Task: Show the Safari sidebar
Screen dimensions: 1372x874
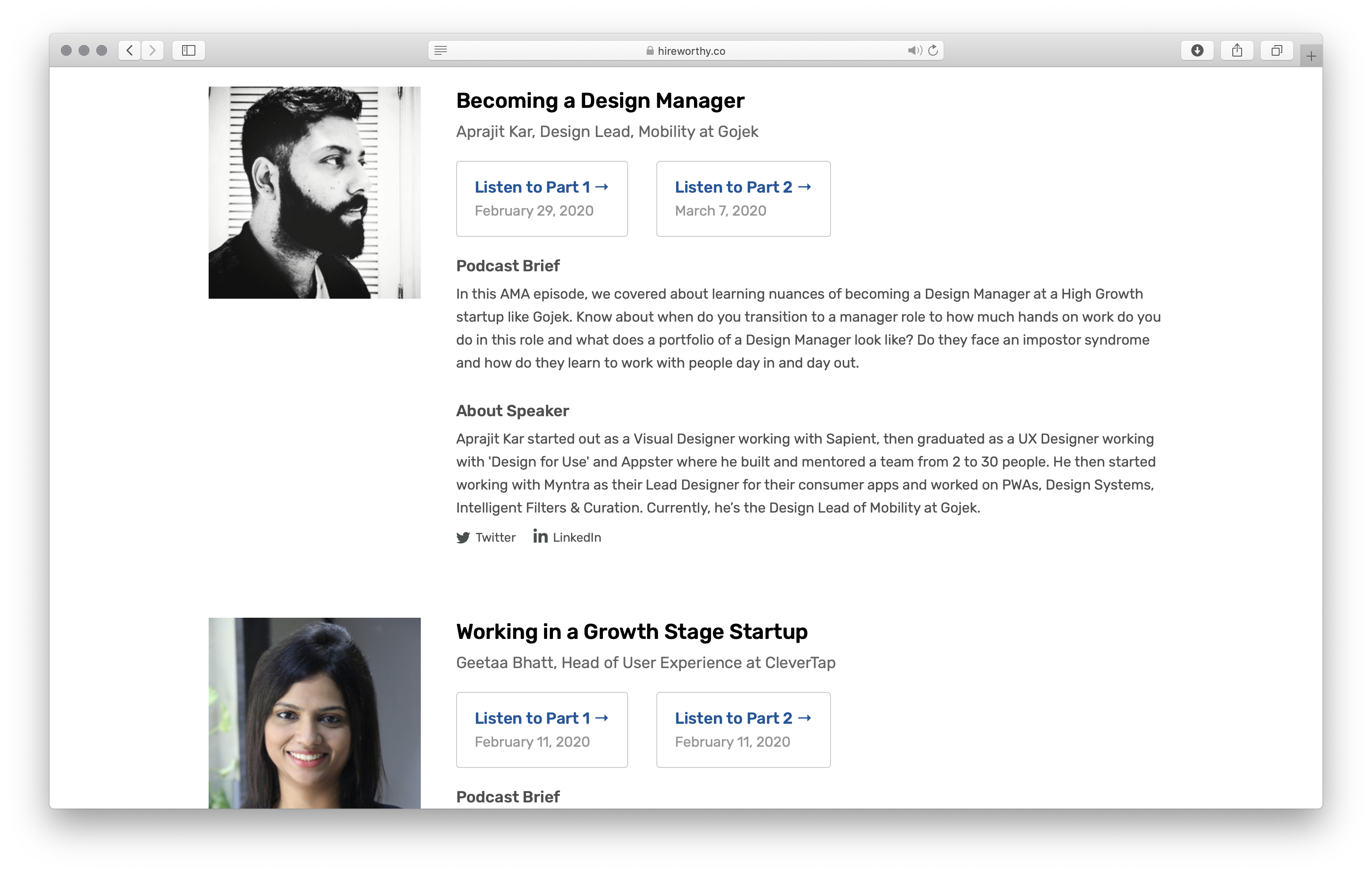Action: click(x=189, y=51)
